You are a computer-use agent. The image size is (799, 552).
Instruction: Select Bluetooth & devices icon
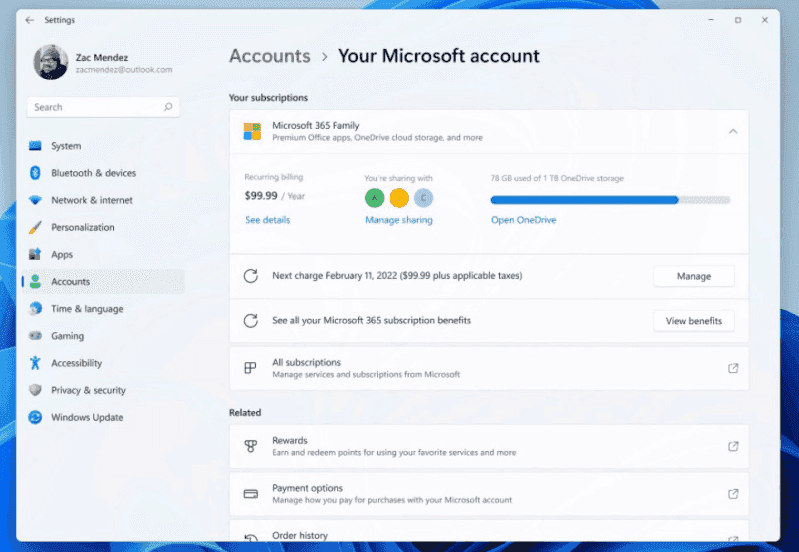coord(35,173)
